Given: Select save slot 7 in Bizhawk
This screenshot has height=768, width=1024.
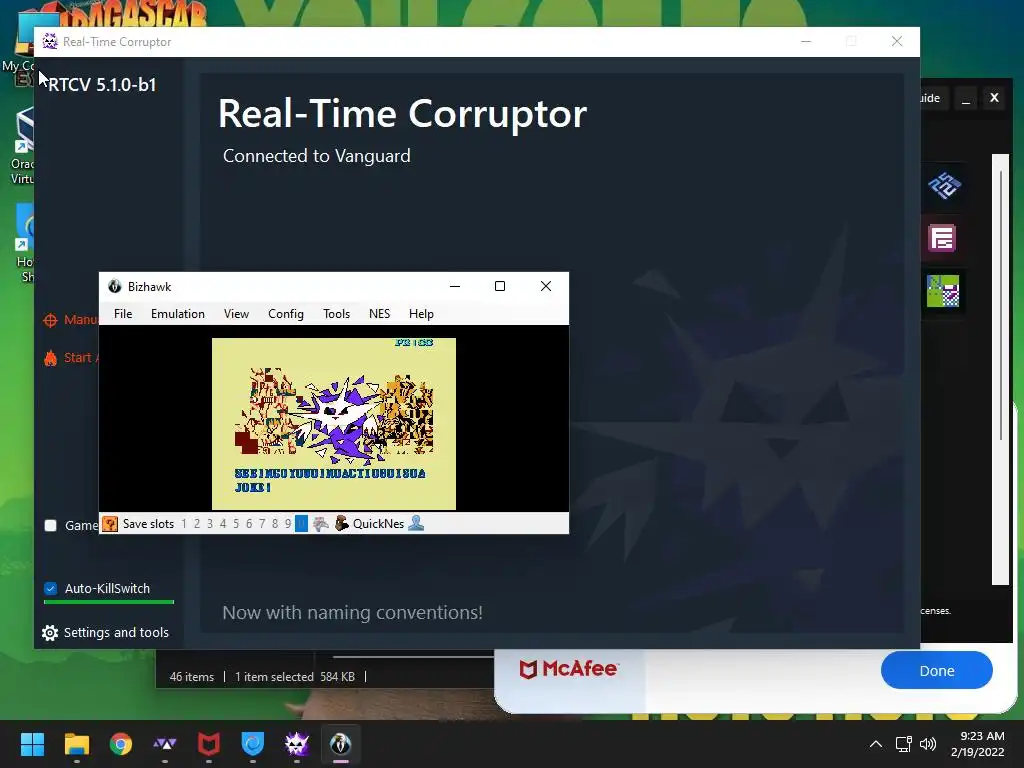Looking at the screenshot, I should click(x=262, y=524).
